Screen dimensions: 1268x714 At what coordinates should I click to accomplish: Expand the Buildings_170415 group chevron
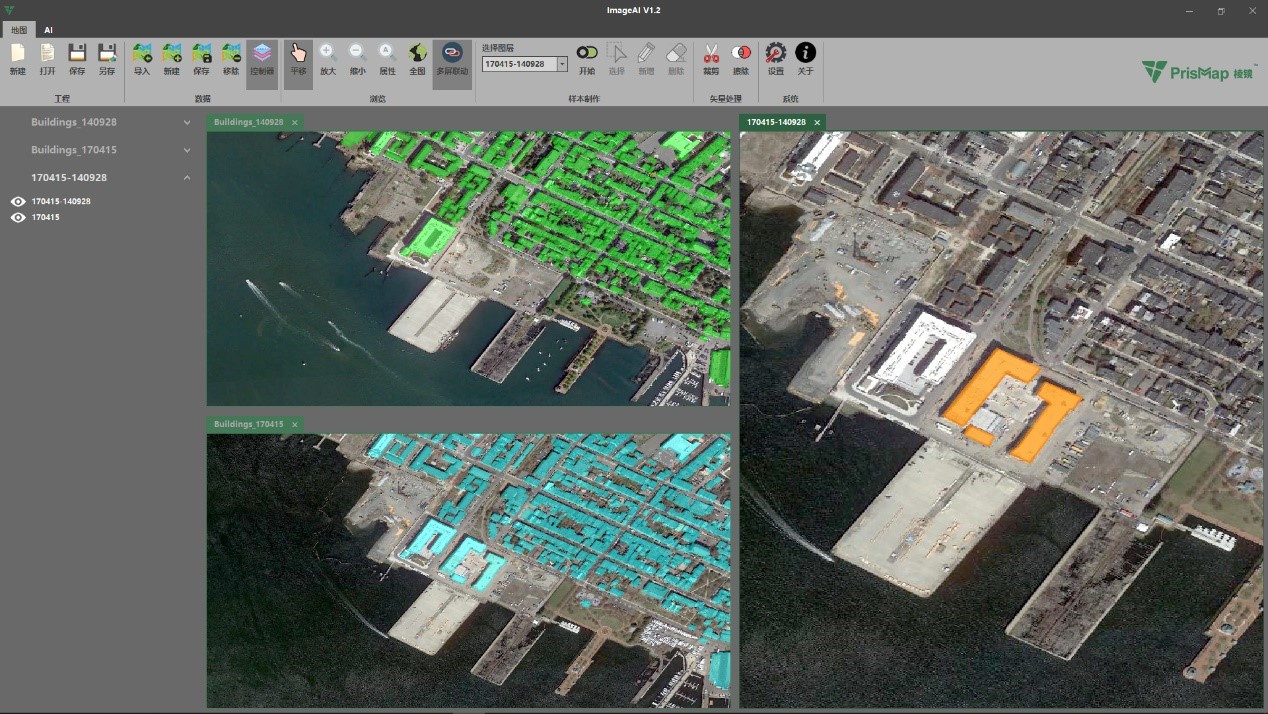pyautogui.click(x=187, y=150)
